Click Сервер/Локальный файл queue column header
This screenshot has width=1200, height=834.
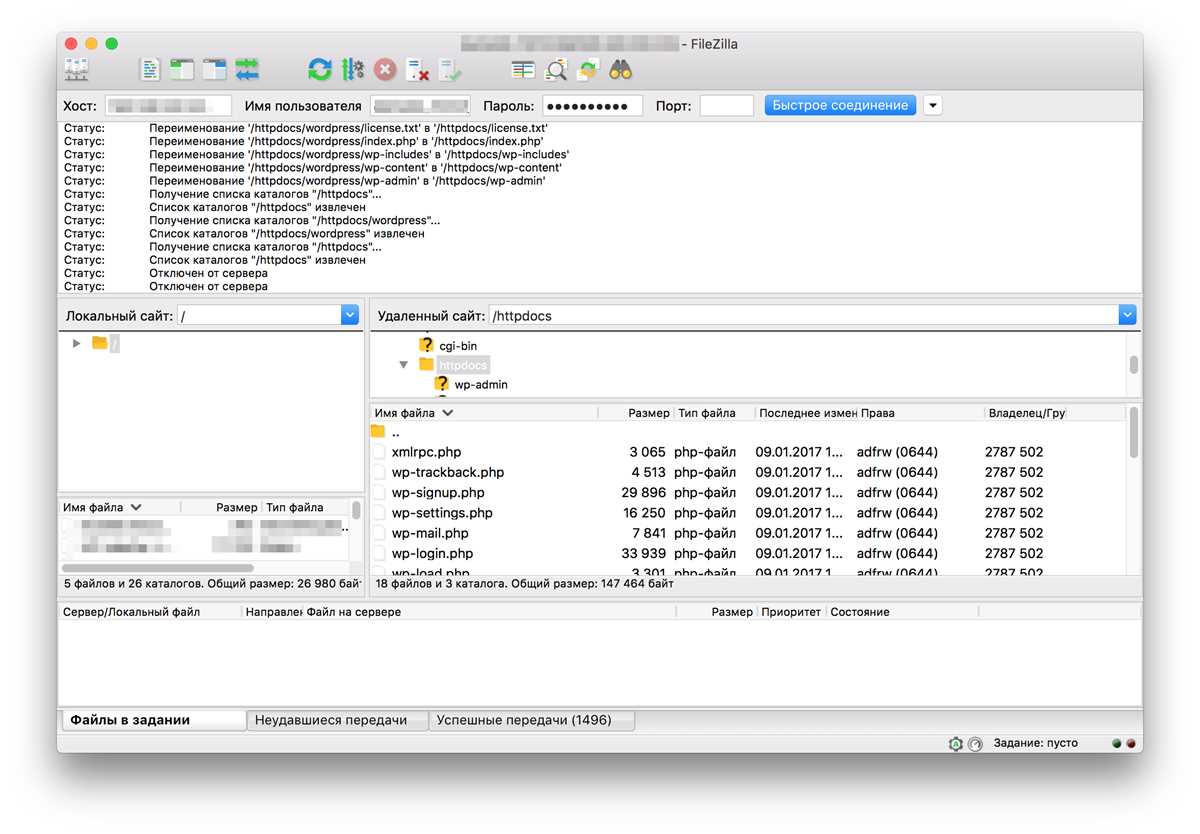(x=150, y=612)
